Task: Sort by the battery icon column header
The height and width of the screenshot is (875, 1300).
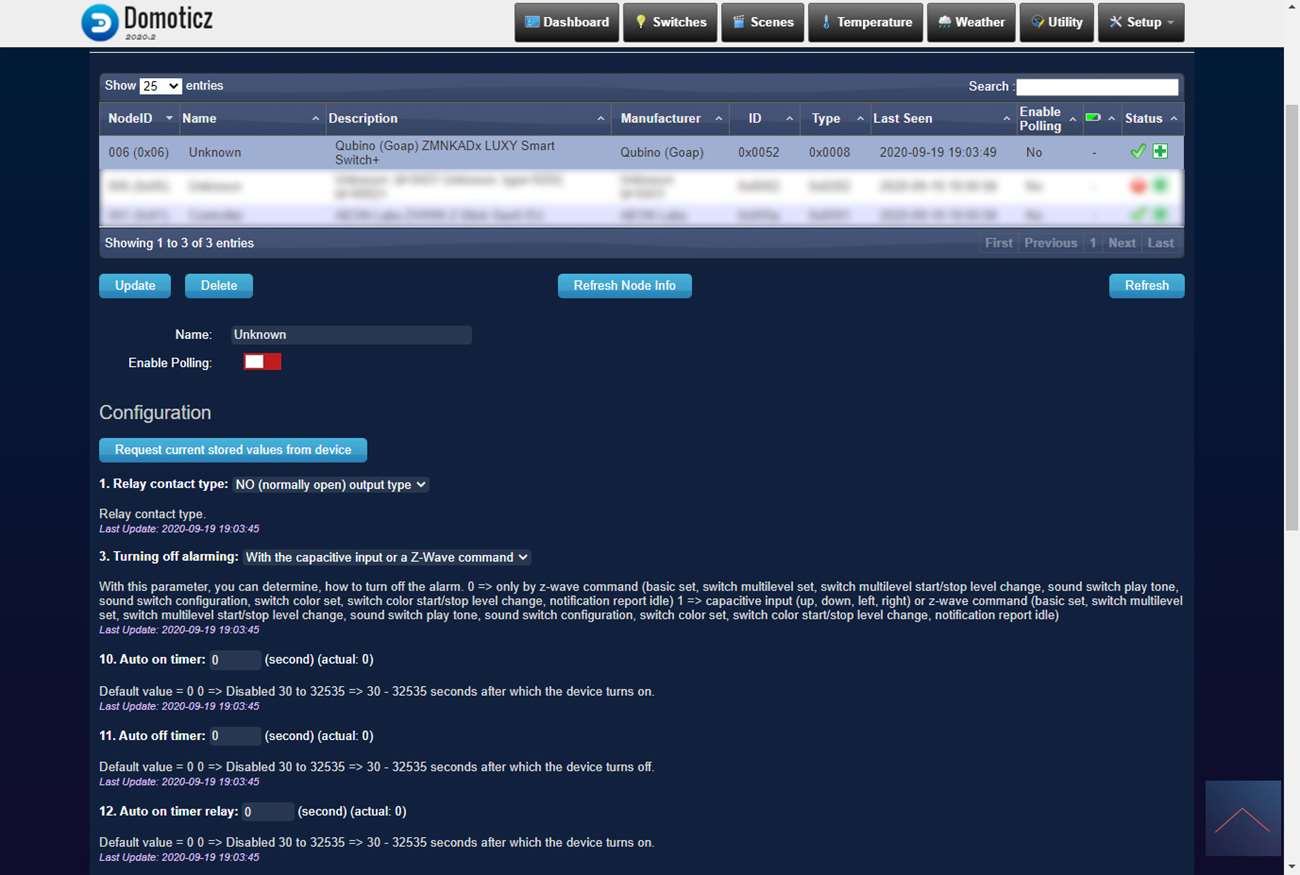Action: (x=1102, y=118)
